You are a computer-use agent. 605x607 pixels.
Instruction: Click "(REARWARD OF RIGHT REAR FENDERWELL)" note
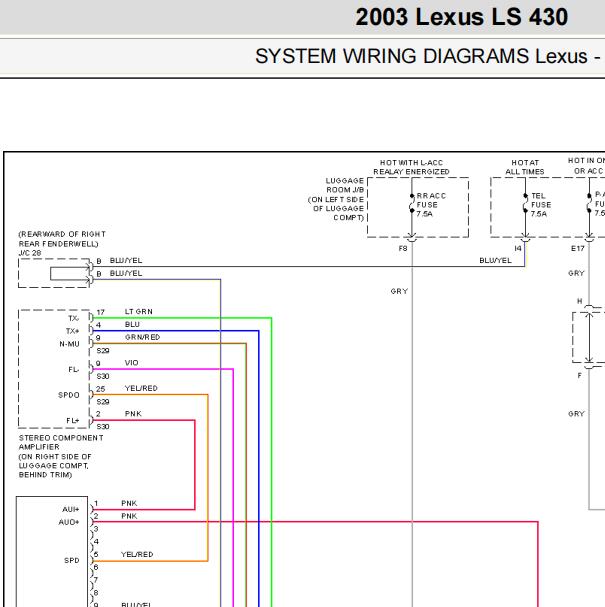[62, 239]
